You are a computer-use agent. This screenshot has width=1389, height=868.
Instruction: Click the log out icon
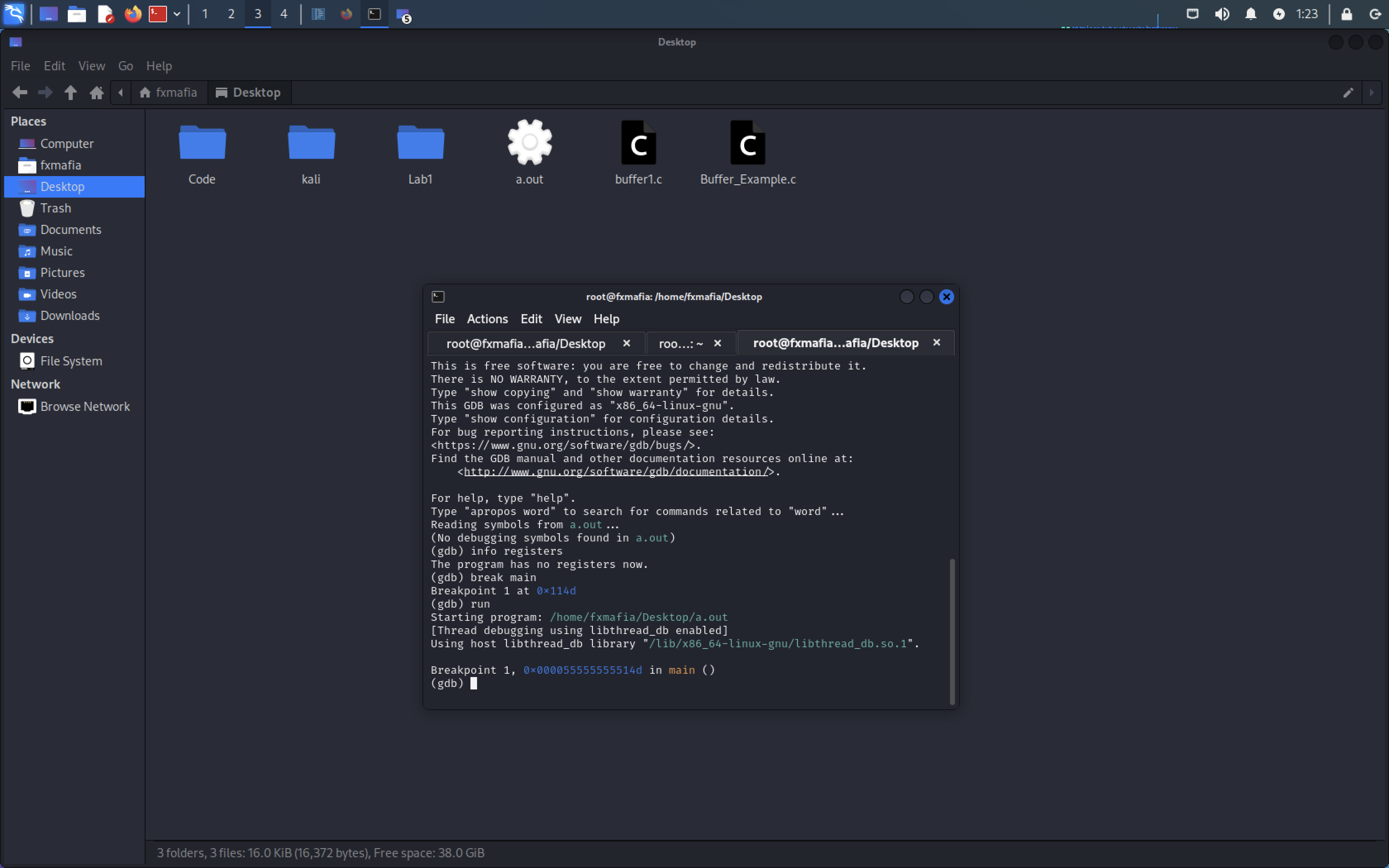click(1375, 14)
